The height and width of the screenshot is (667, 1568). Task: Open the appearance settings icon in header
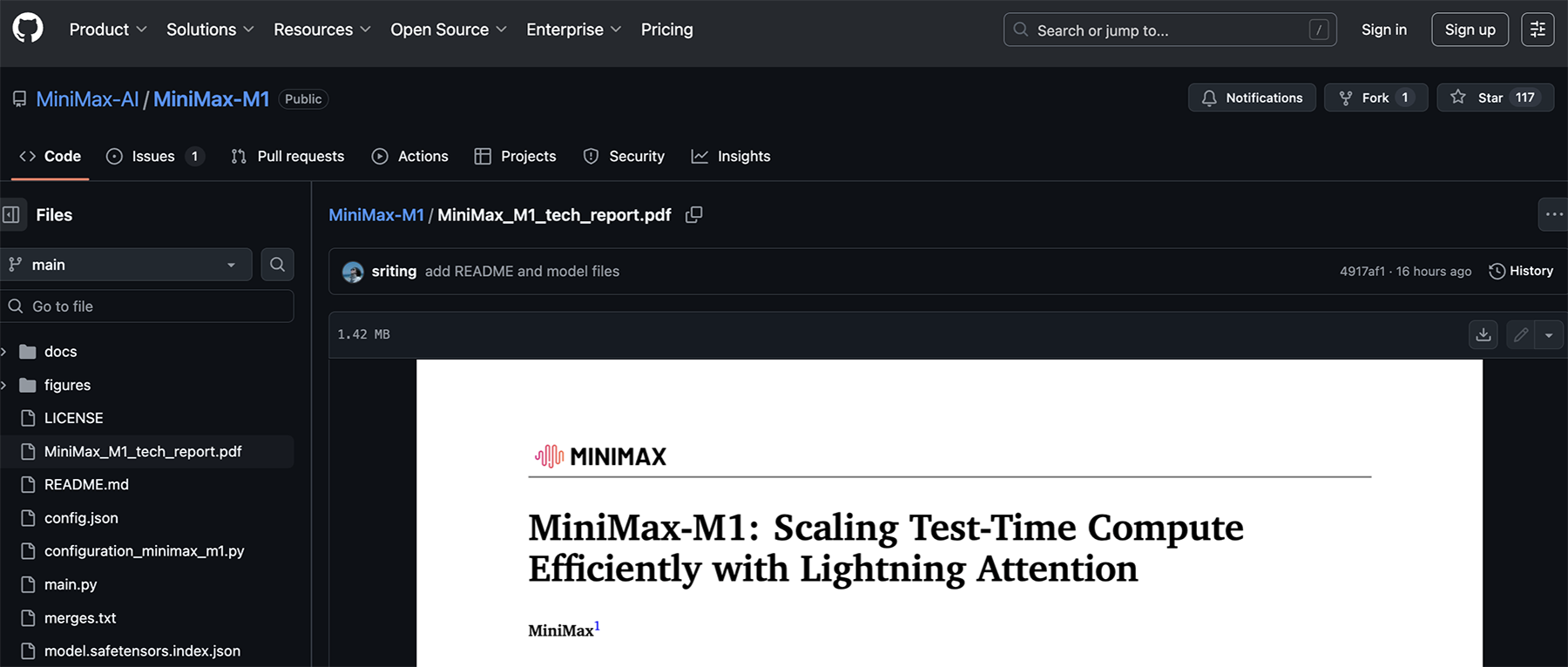[x=1538, y=30]
